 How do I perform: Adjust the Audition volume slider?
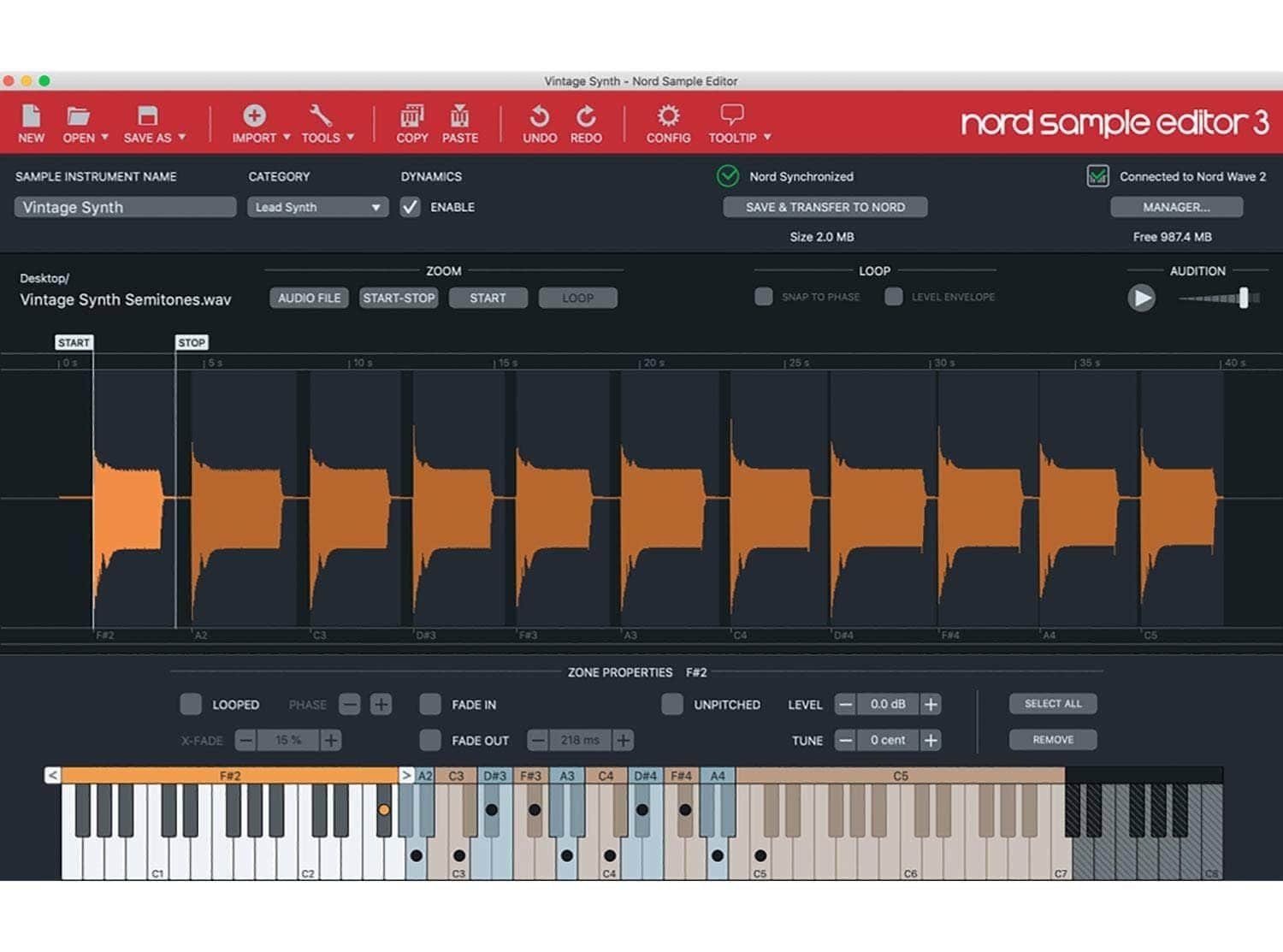[x=1243, y=298]
